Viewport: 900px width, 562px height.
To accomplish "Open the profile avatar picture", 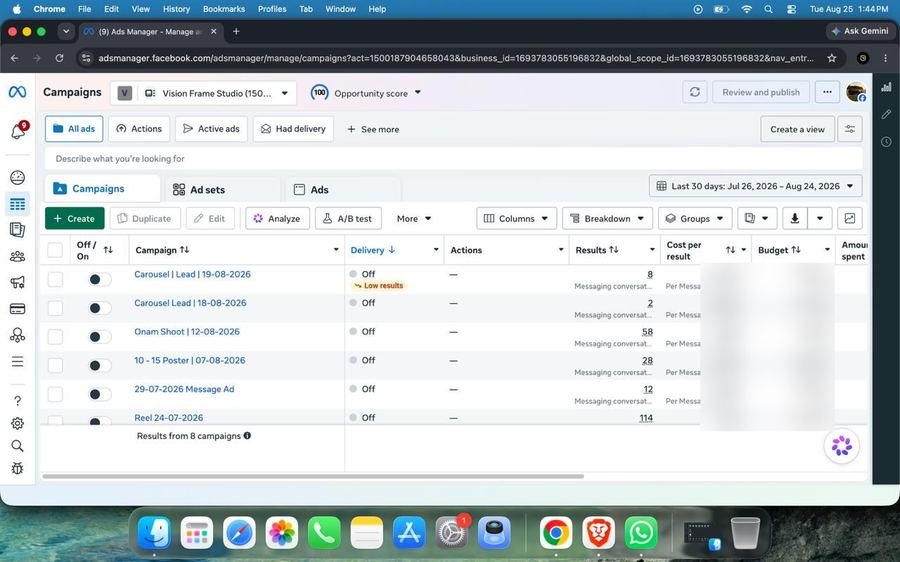I will 856,92.
